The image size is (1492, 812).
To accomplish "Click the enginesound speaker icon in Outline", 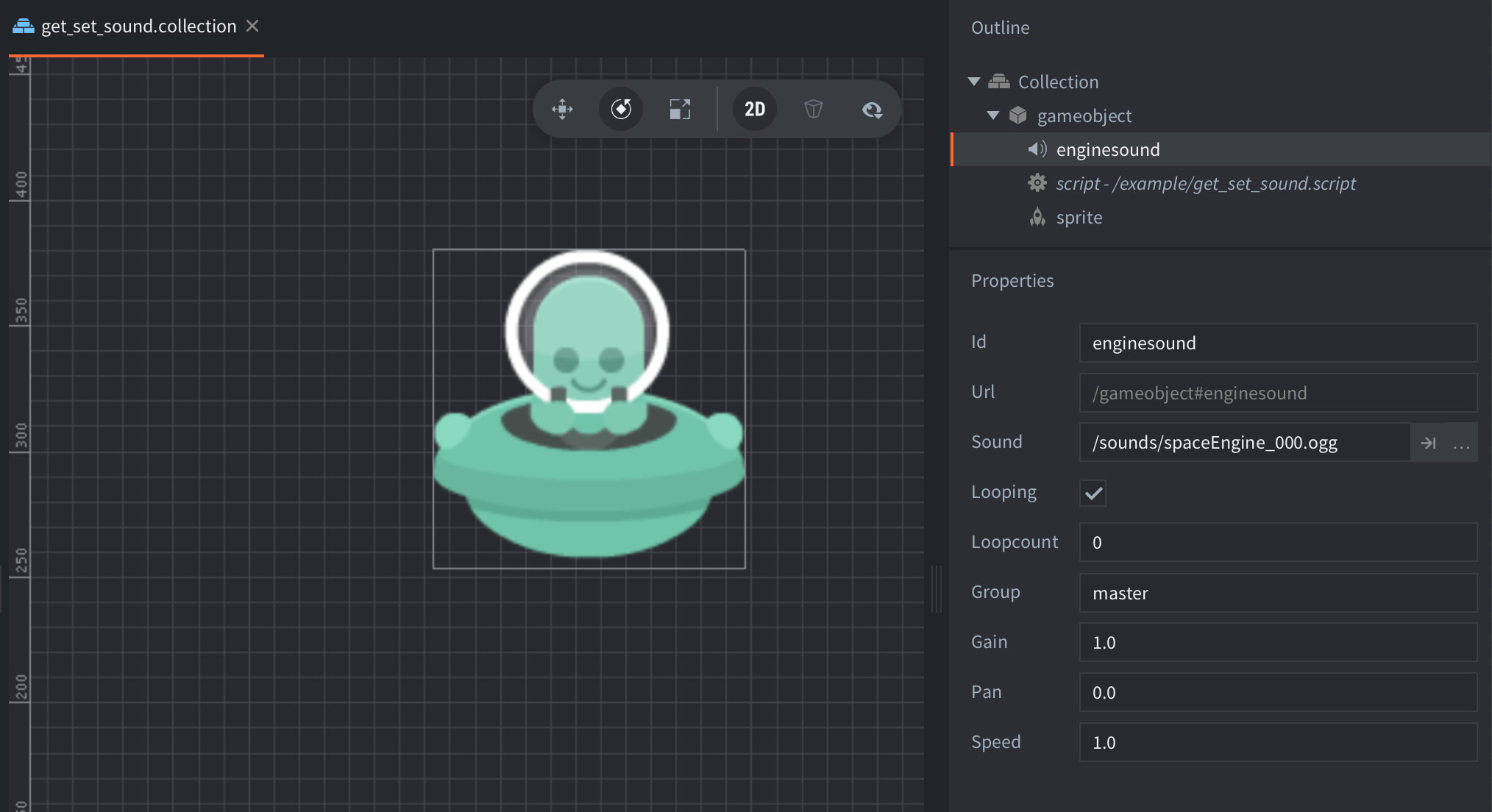I will click(1037, 149).
